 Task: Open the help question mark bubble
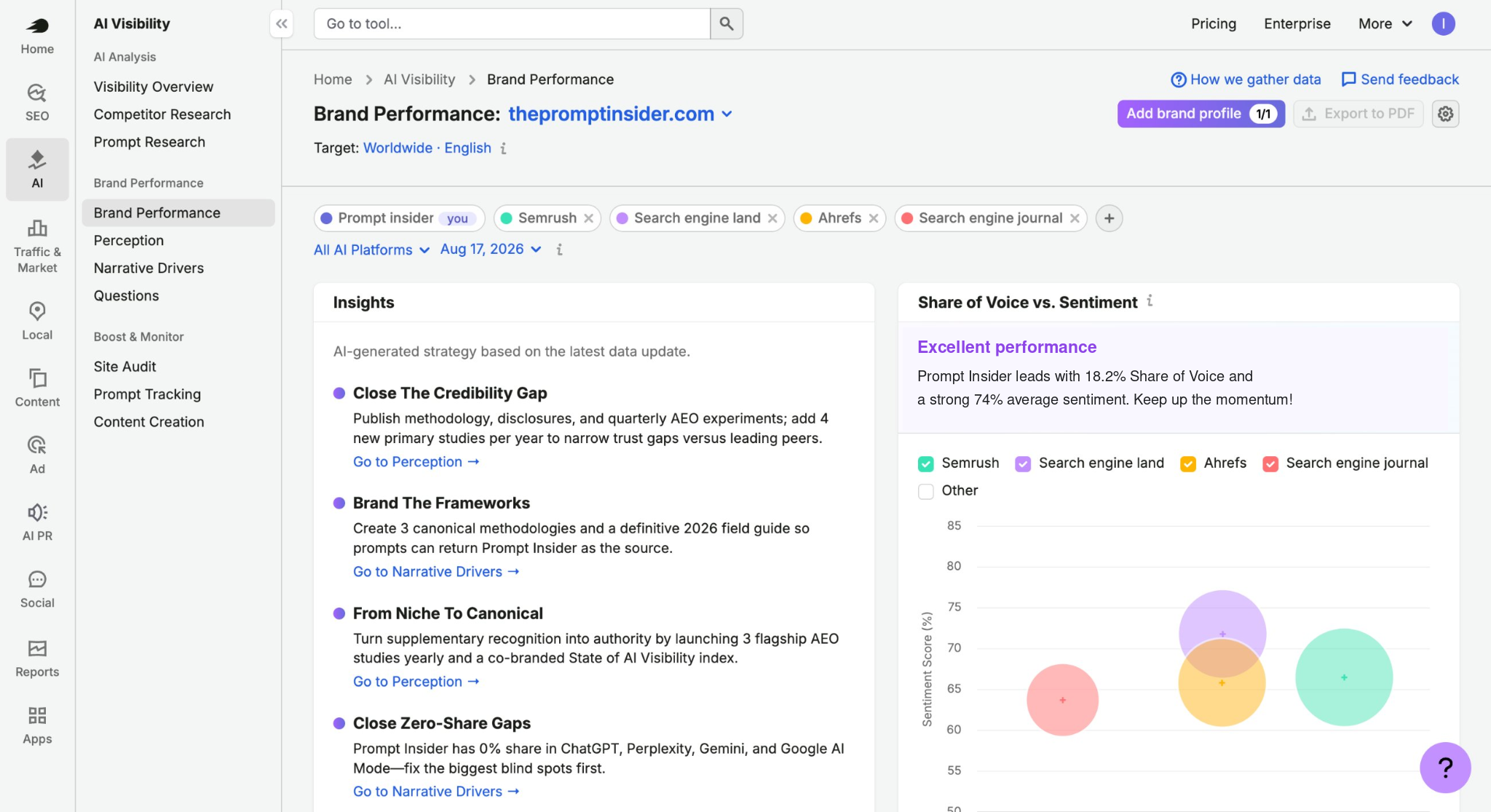[x=1445, y=768]
